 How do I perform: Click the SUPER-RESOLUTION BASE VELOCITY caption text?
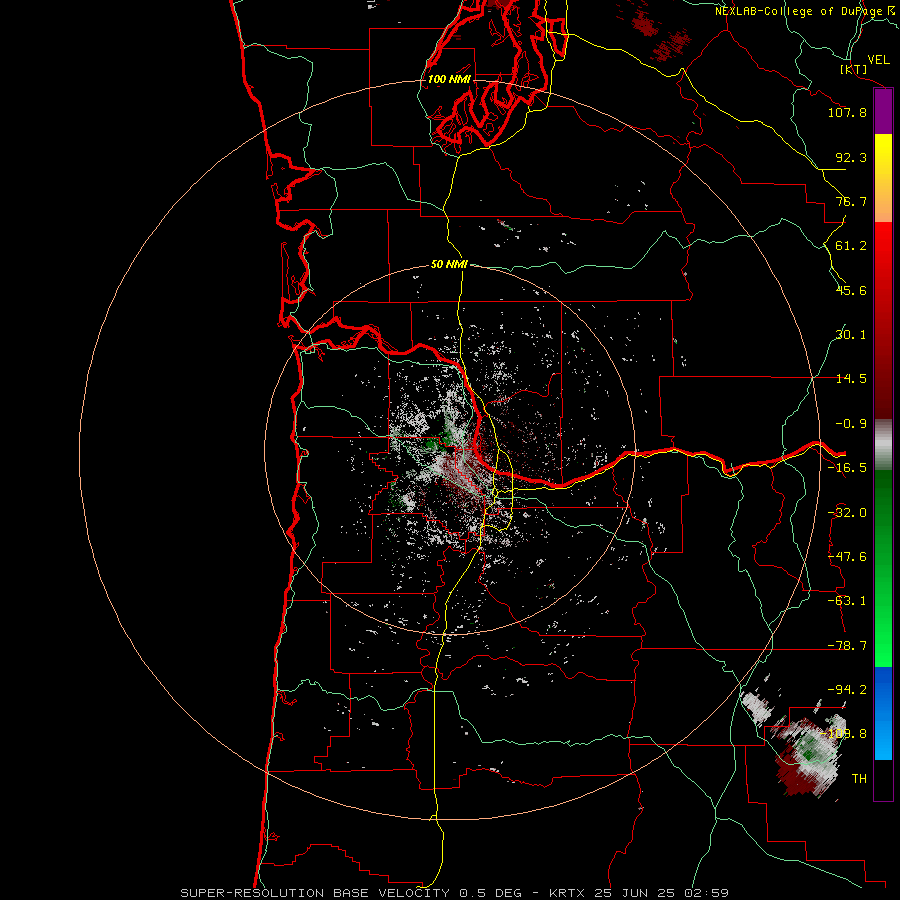315,893
